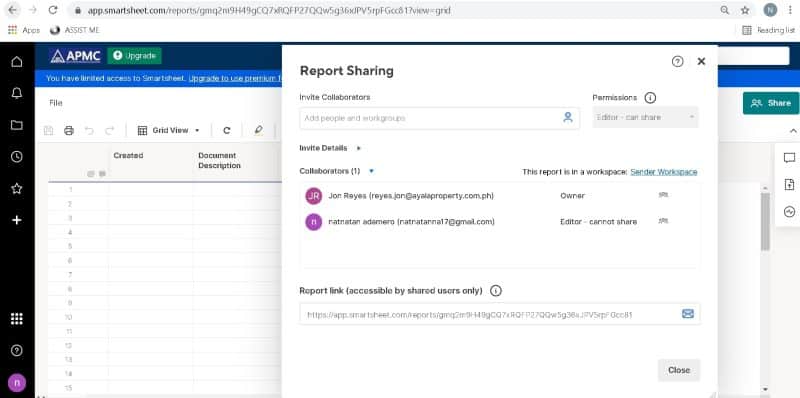This screenshot has height=398, width=800.
Task: Click the green Upgrade button
Action: pyautogui.click(x=134, y=56)
